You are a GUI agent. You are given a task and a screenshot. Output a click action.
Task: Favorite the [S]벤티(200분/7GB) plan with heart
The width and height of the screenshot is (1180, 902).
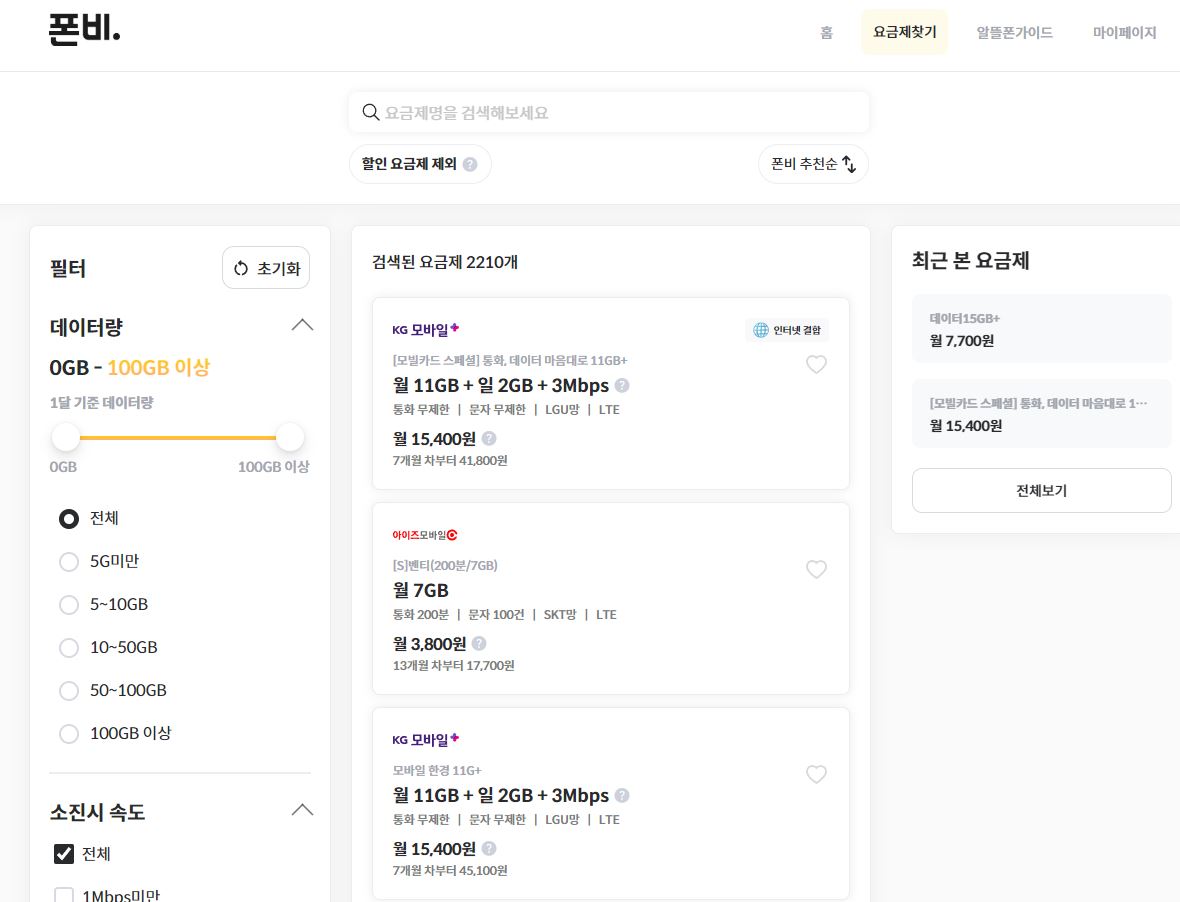point(816,569)
